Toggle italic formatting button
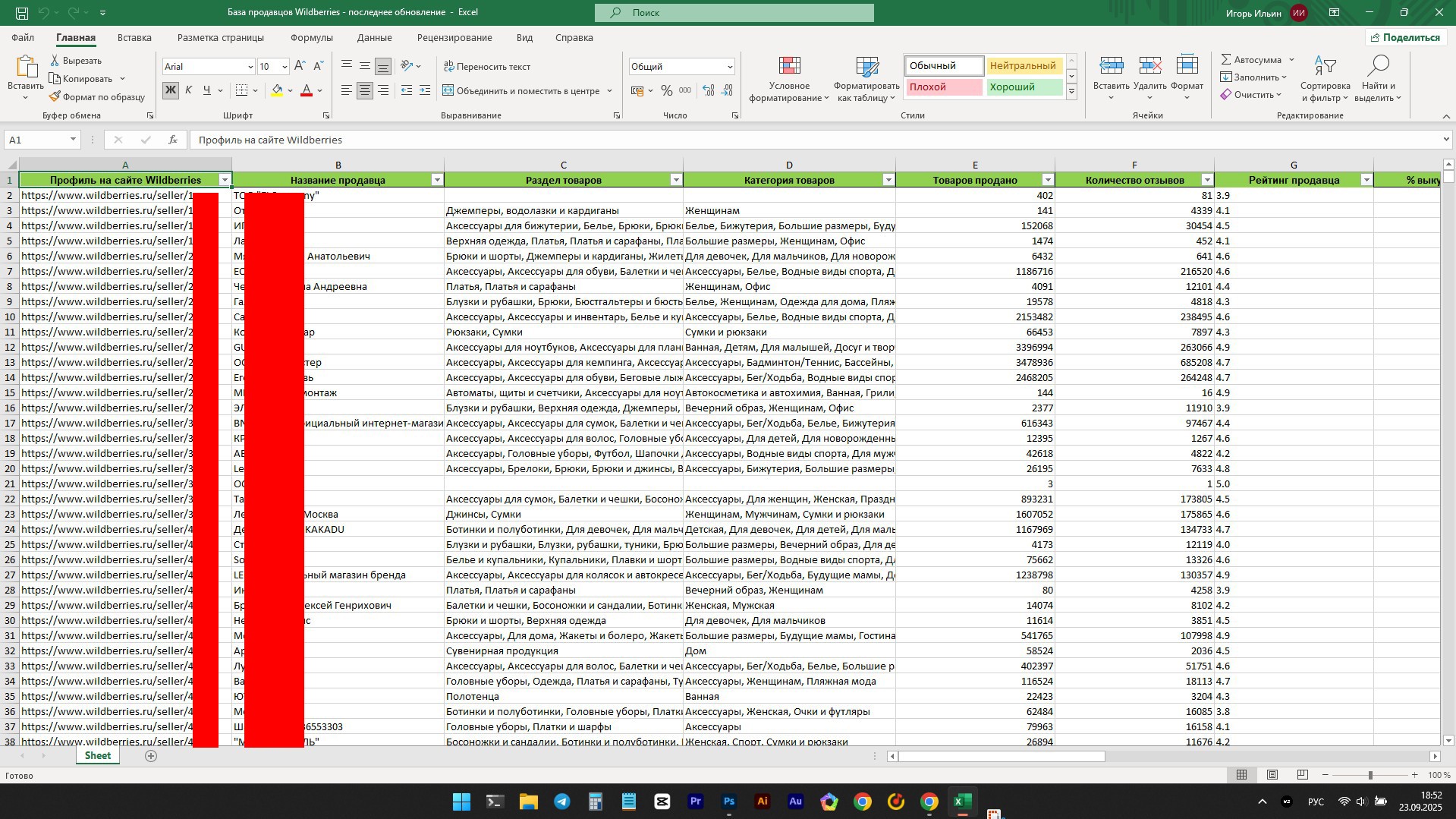Screen dimensions: 1456x819 [x=189, y=90]
